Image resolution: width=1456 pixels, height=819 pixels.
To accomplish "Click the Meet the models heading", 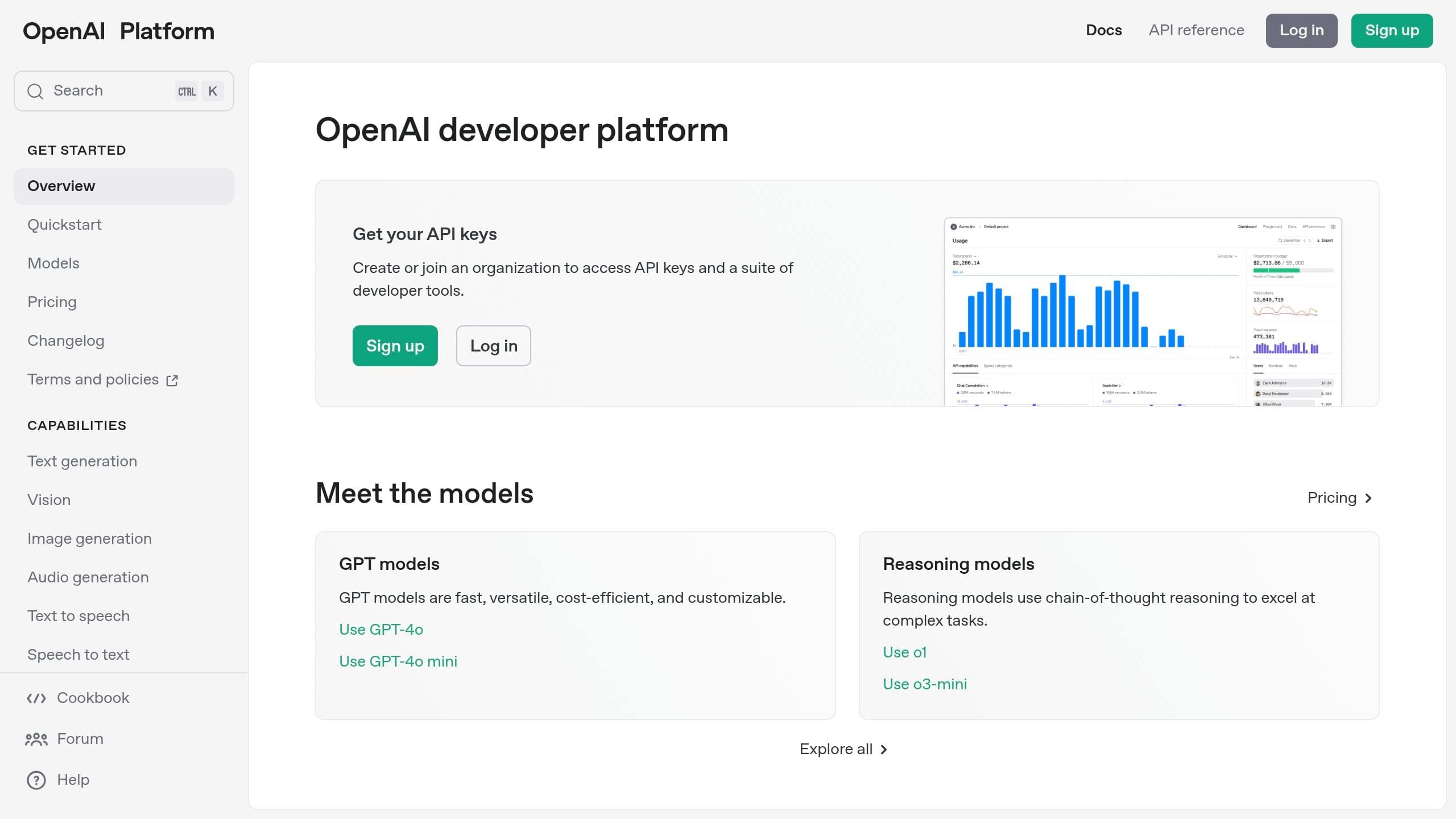I will coord(424,493).
